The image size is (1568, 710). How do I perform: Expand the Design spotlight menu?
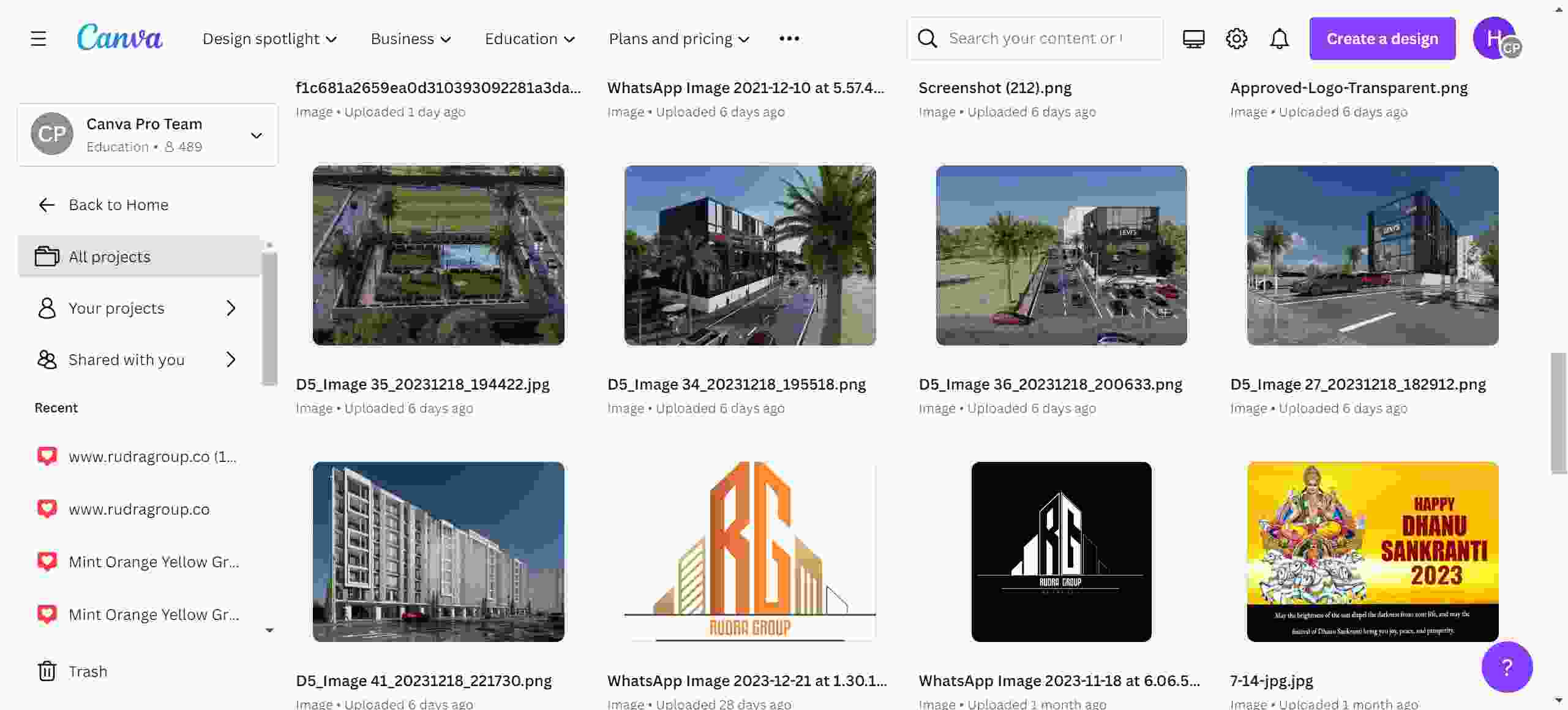269,39
